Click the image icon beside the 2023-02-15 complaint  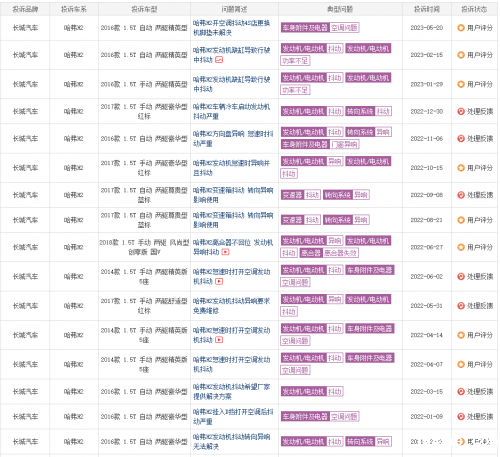[219, 60]
